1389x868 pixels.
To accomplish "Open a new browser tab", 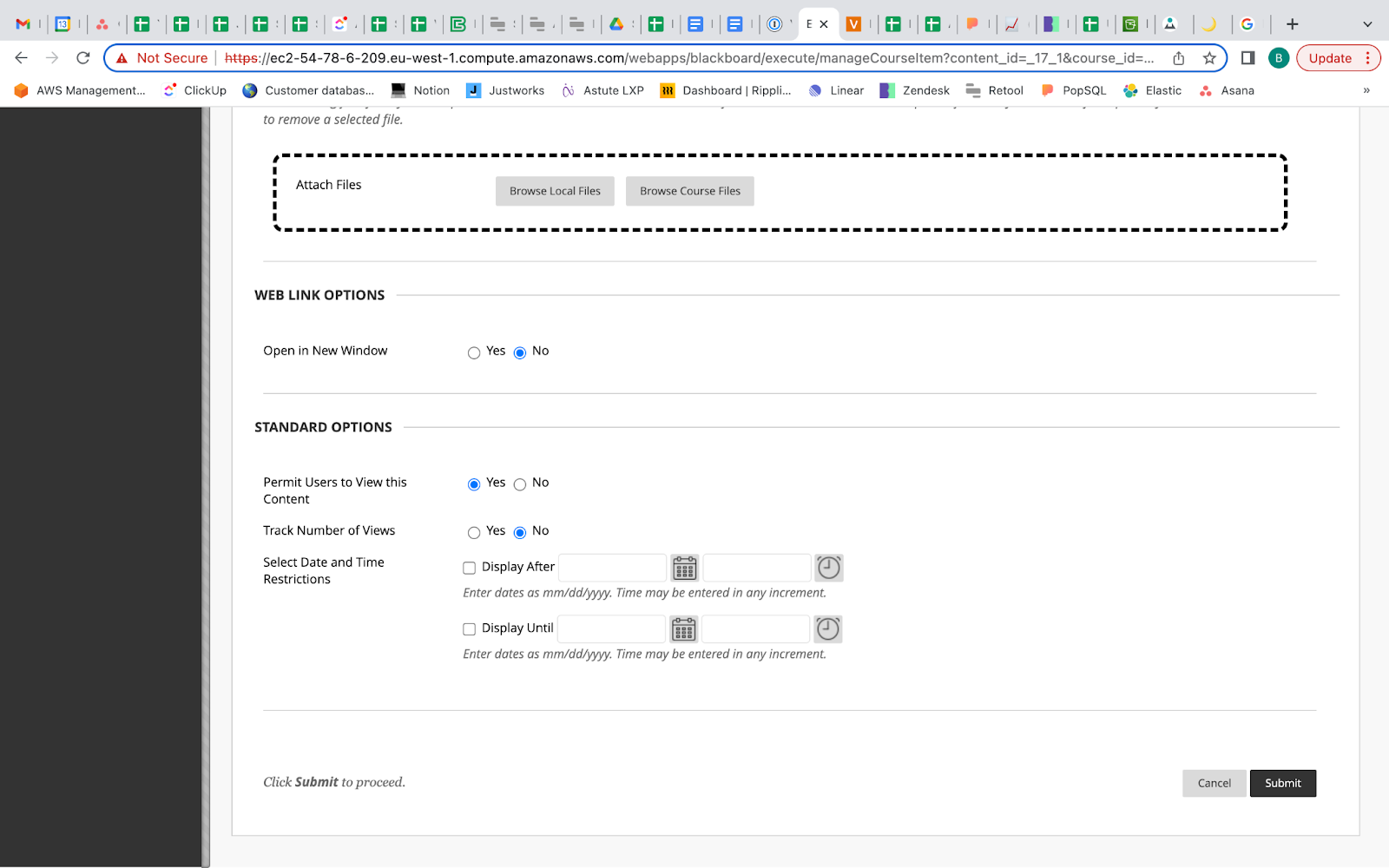I will click(1292, 24).
